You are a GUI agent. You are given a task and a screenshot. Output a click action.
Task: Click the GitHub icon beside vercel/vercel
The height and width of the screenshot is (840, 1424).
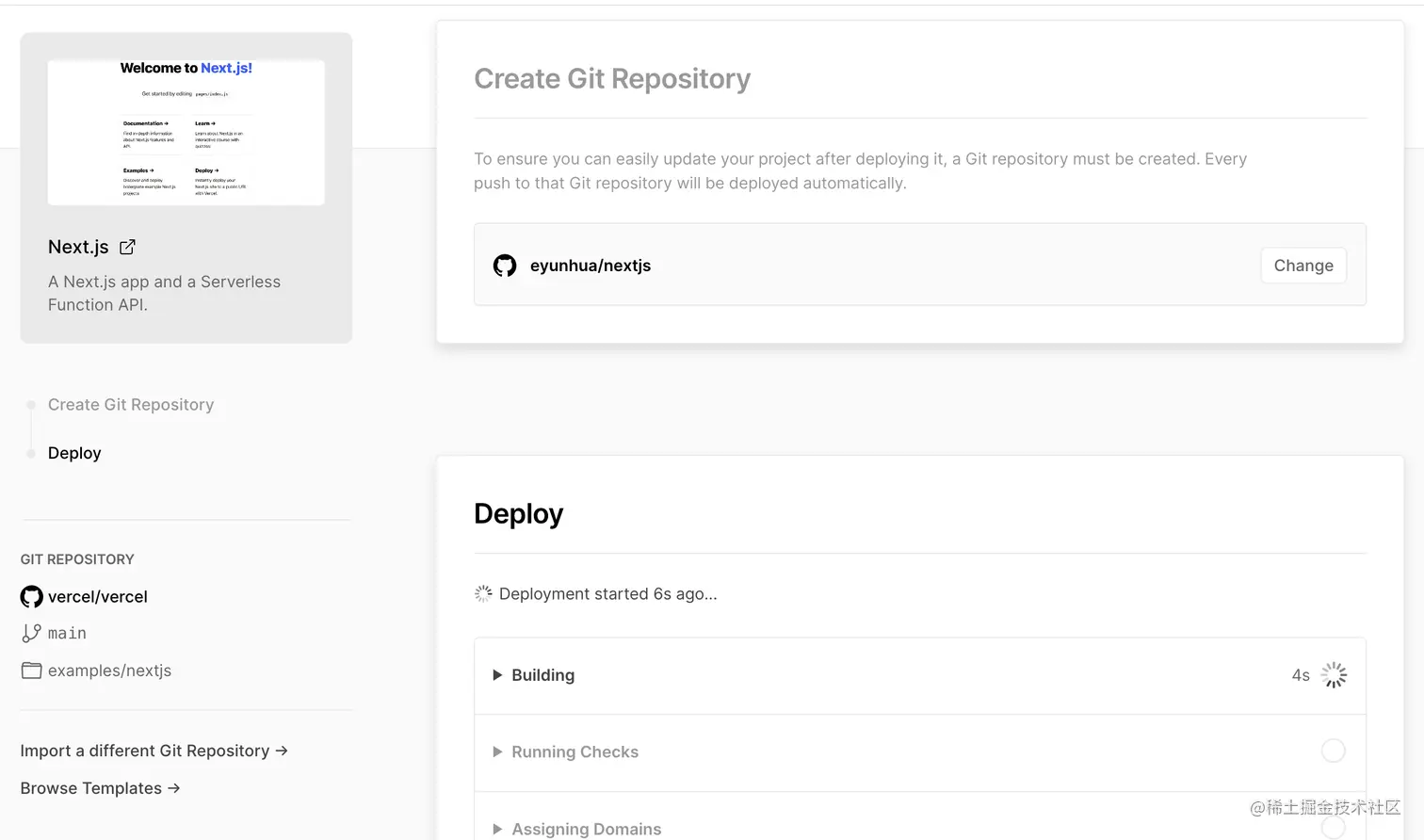(32, 596)
